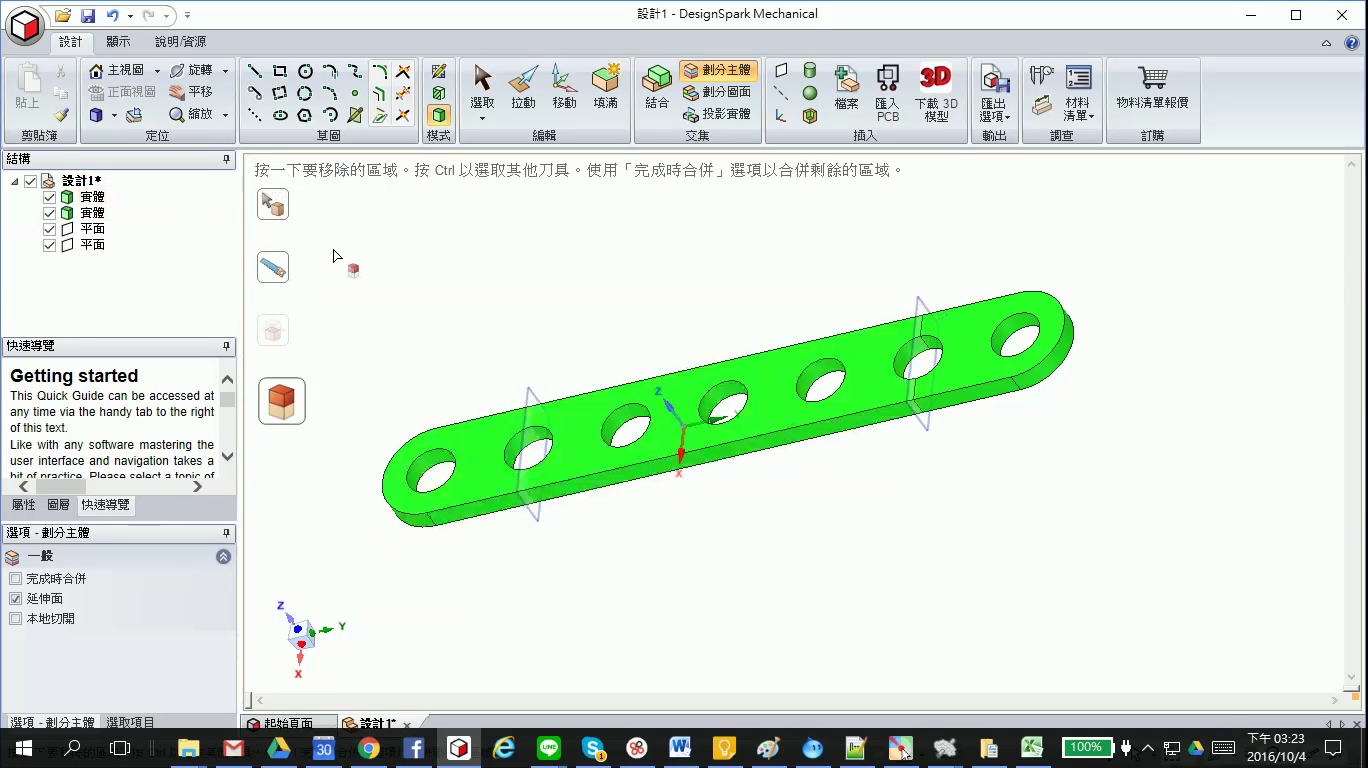Click Download 3D Models (下載 3D 模型)

(x=936, y=93)
